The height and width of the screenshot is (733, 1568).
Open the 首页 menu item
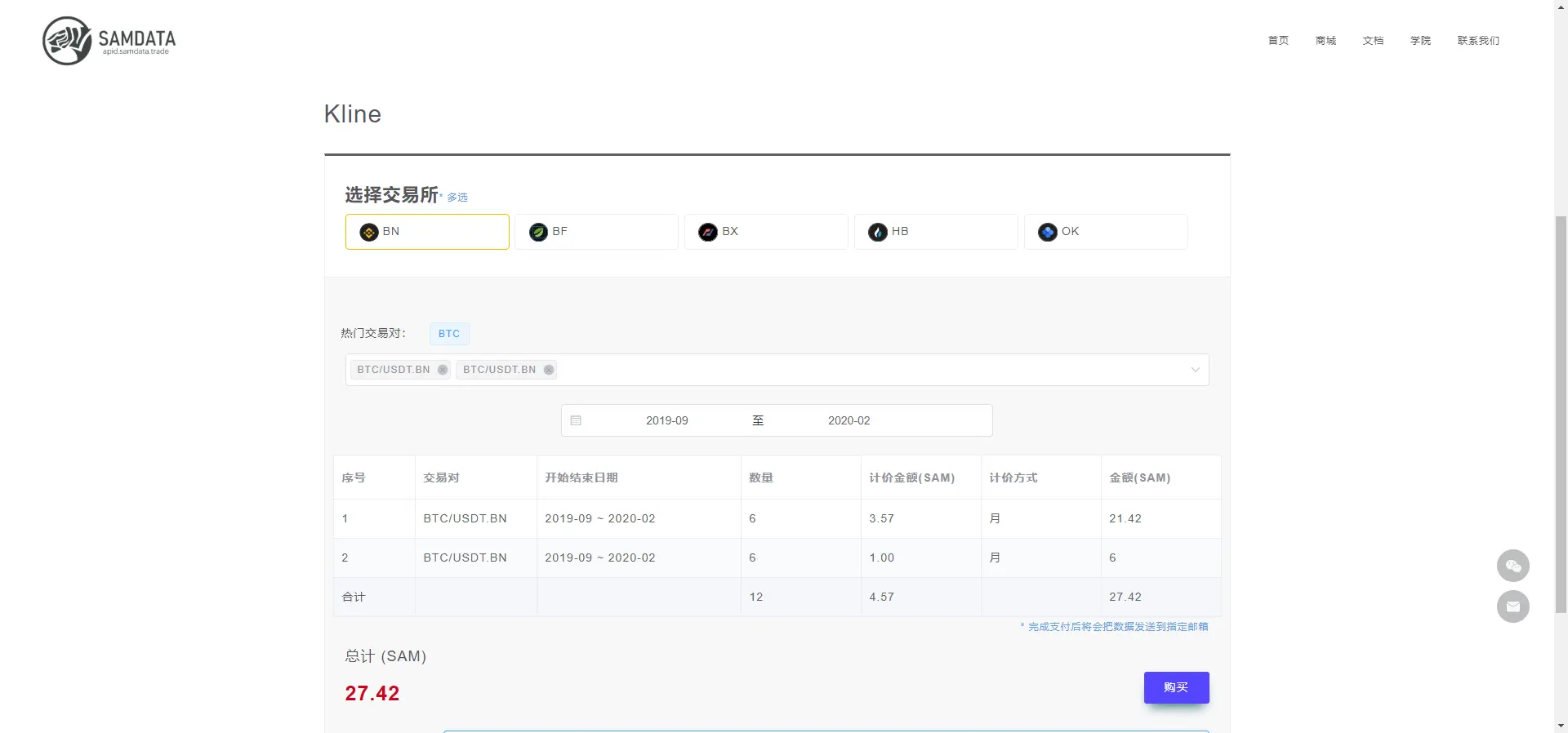tap(1278, 41)
